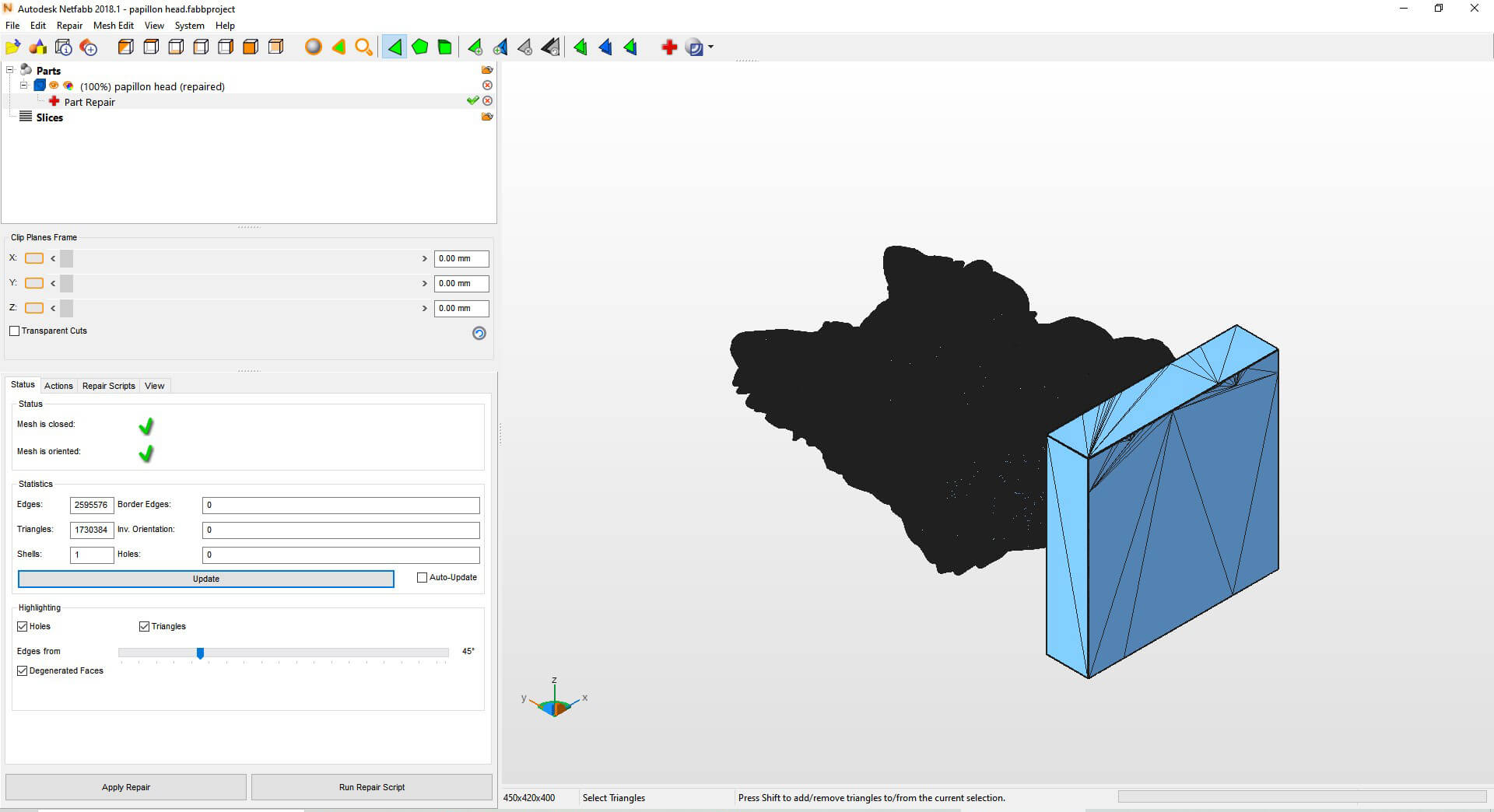Enable the Transparent Cuts checkbox
The height and width of the screenshot is (812, 1494).
(15, 331)
